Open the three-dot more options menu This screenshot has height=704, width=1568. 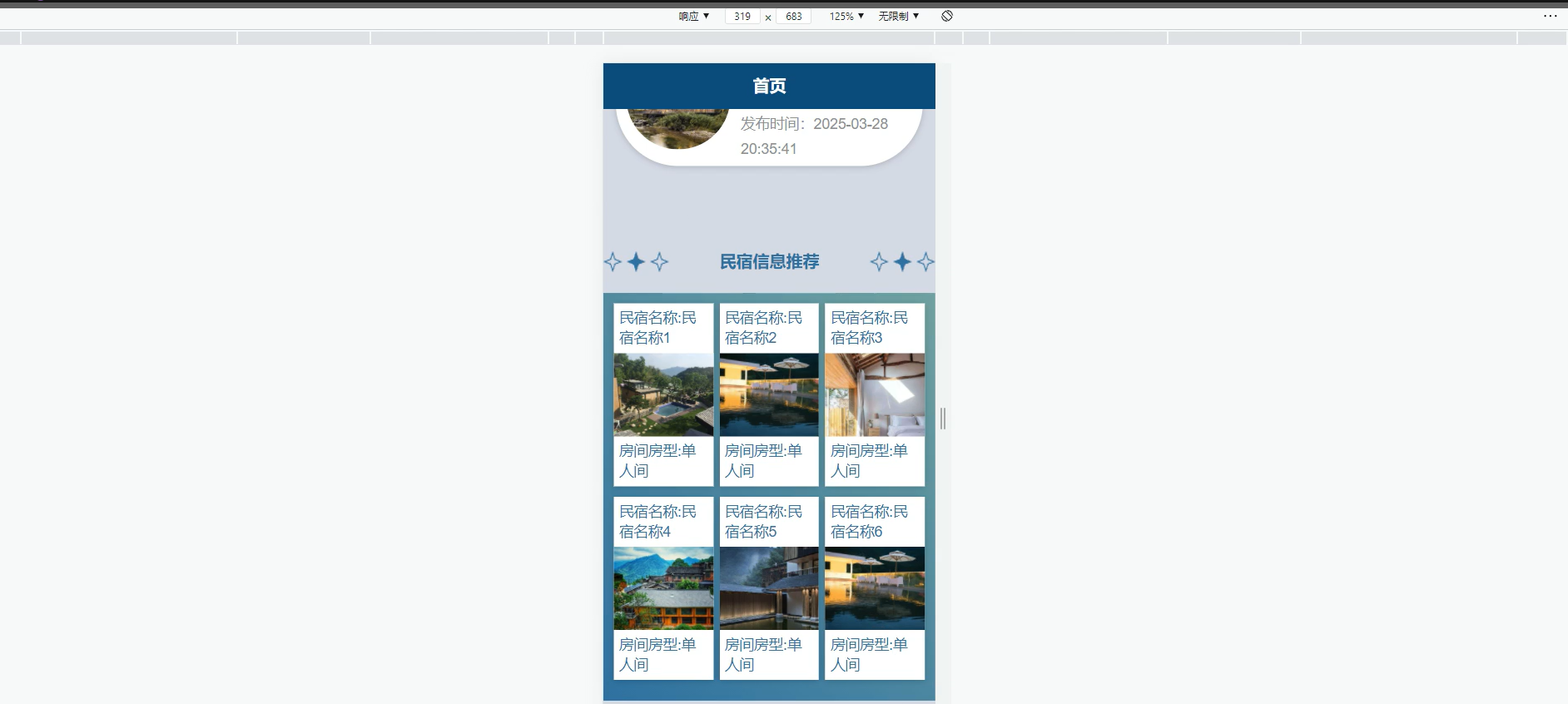point(1550,16)
